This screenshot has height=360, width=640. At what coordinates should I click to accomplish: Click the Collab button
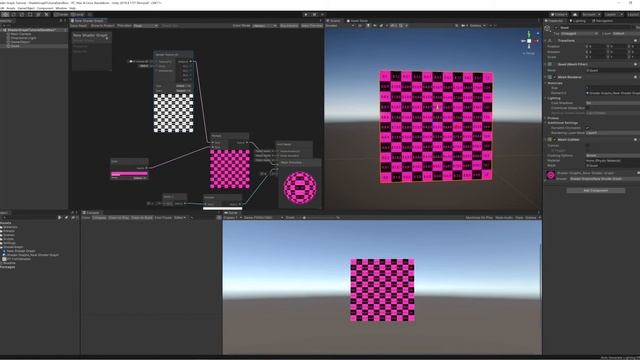(559, 15)
